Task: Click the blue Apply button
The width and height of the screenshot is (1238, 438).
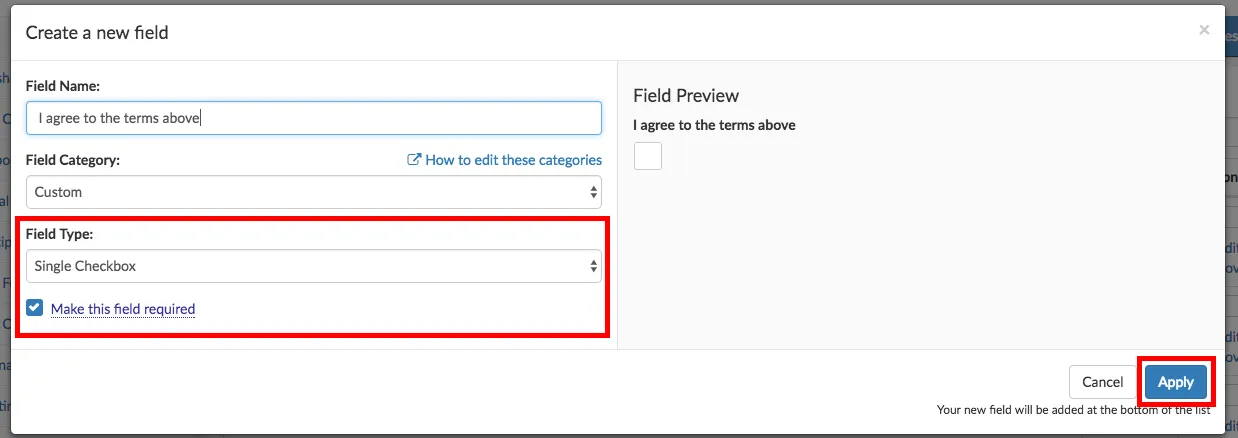Action: [x=1175, y=382]
